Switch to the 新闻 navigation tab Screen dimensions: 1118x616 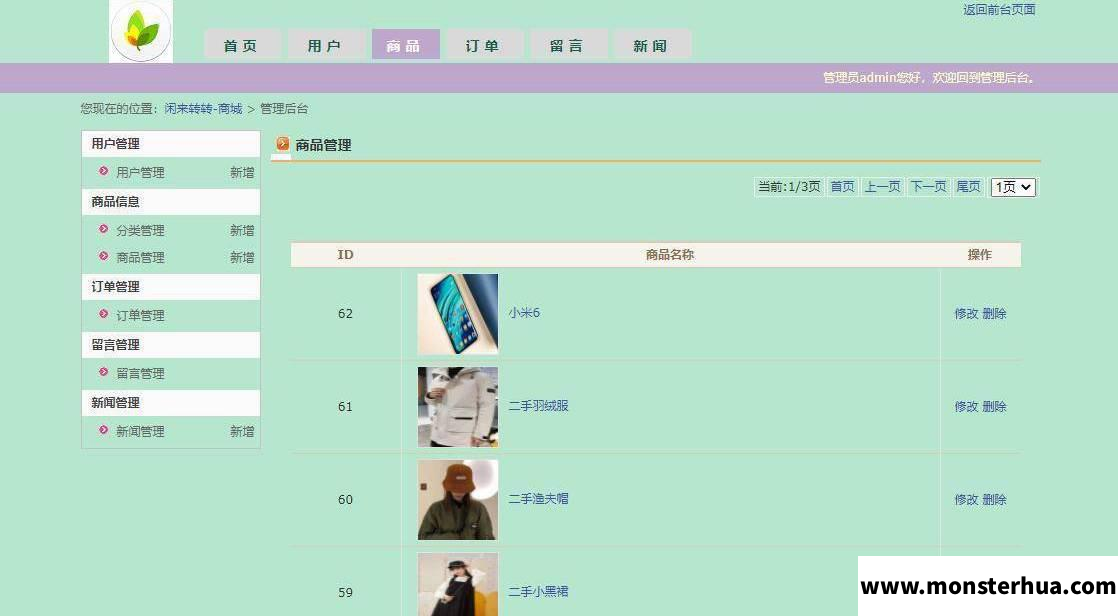click(650, 44)
